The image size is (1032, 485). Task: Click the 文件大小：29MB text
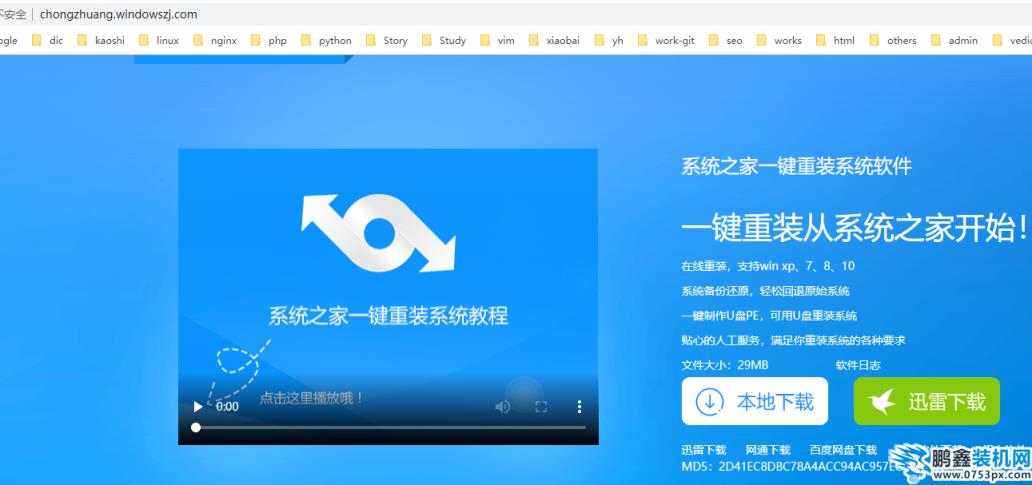[x=725, y=365]
